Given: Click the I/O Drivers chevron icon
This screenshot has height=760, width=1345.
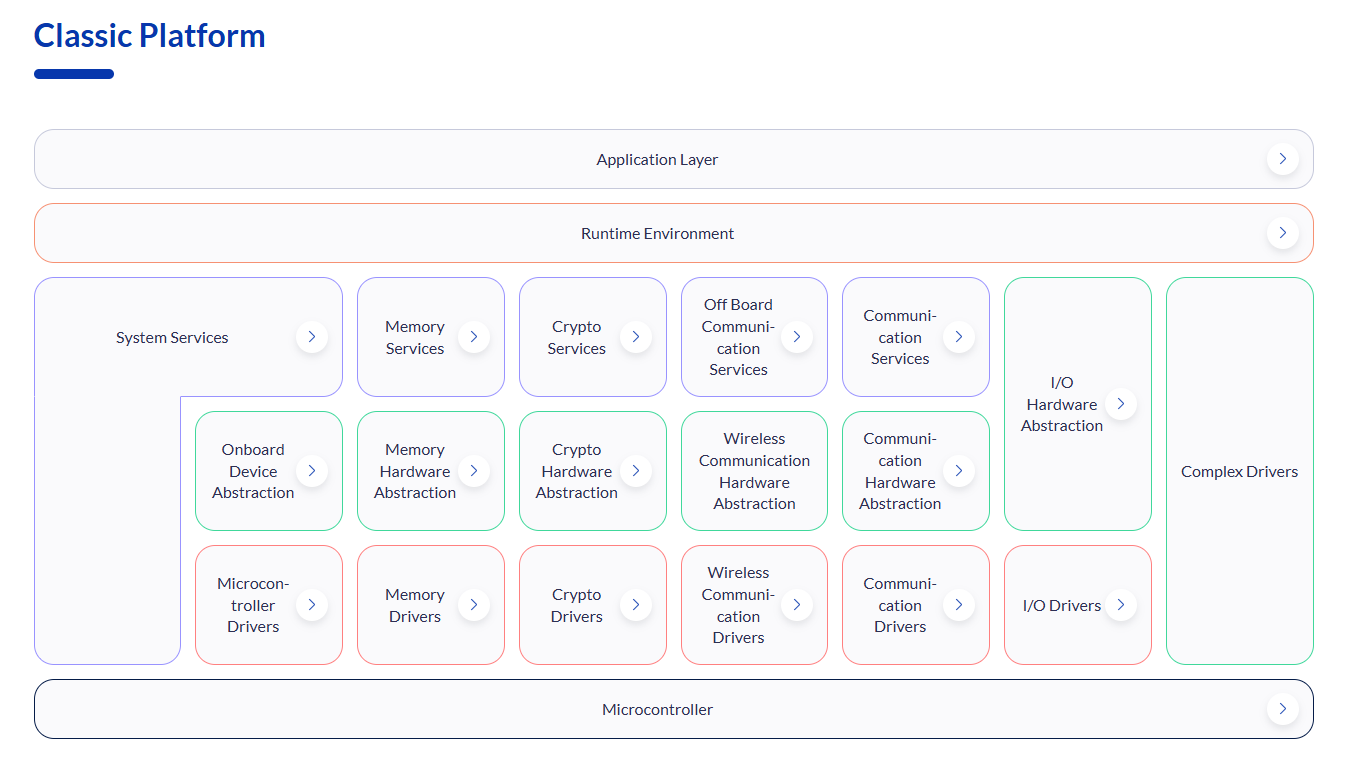Looking at the screenshot, I should point(1121,605).
